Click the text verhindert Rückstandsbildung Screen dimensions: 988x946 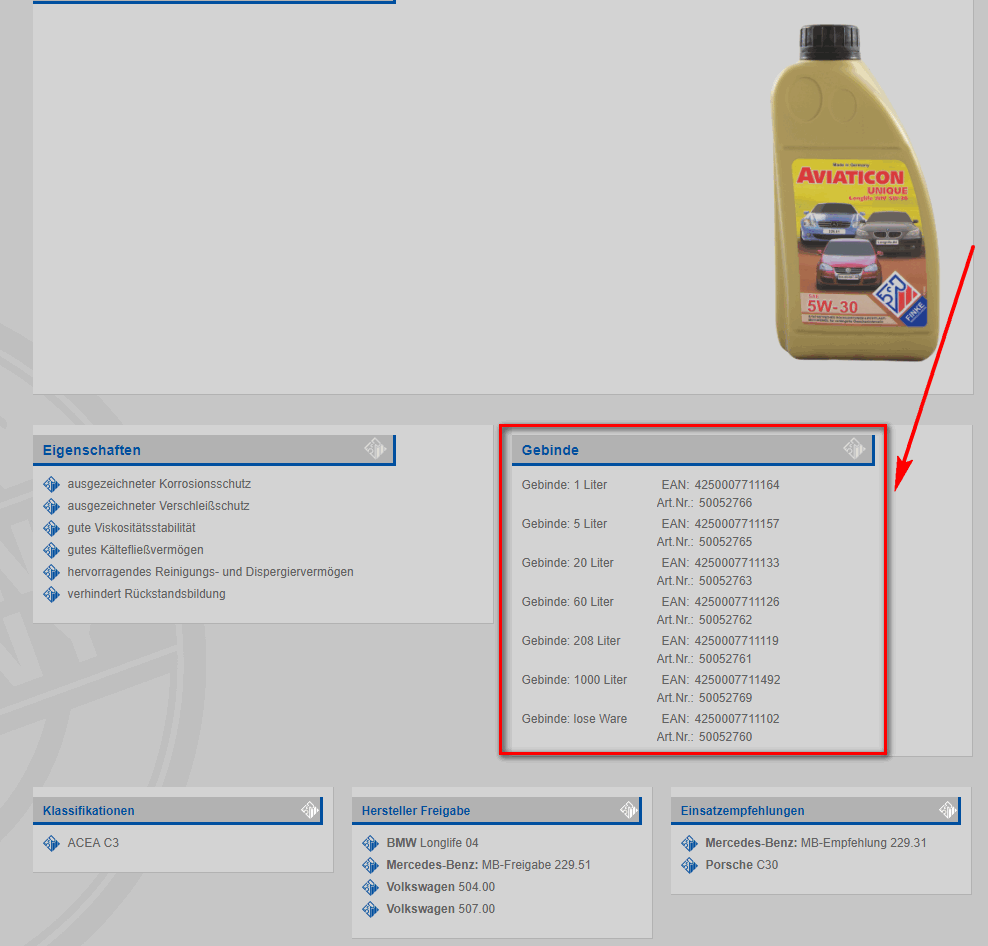[146, 594]
